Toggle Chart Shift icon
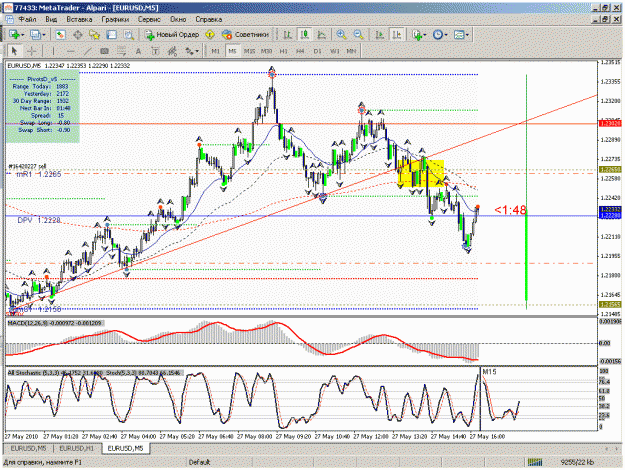The height and width of the screenshot is (470, 625). click(397, 35)
